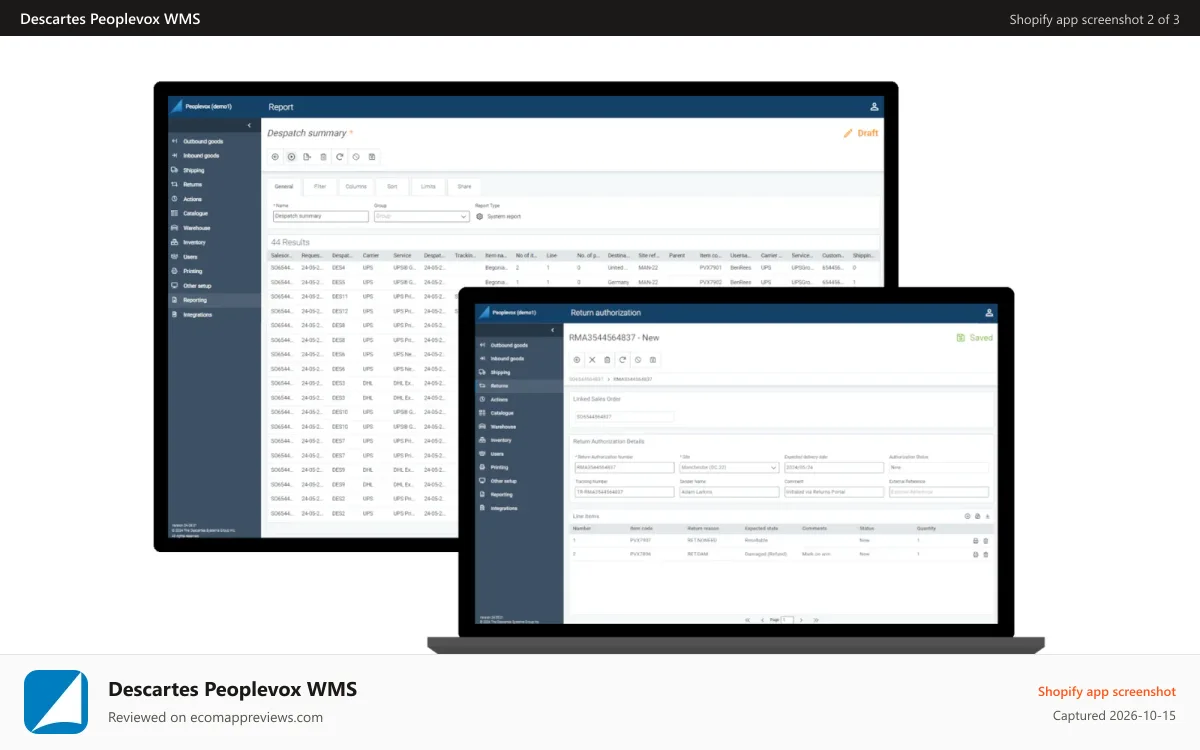The image size is (1200, 750).
Task: Click the Item code header in Line items
Action: 641,528
